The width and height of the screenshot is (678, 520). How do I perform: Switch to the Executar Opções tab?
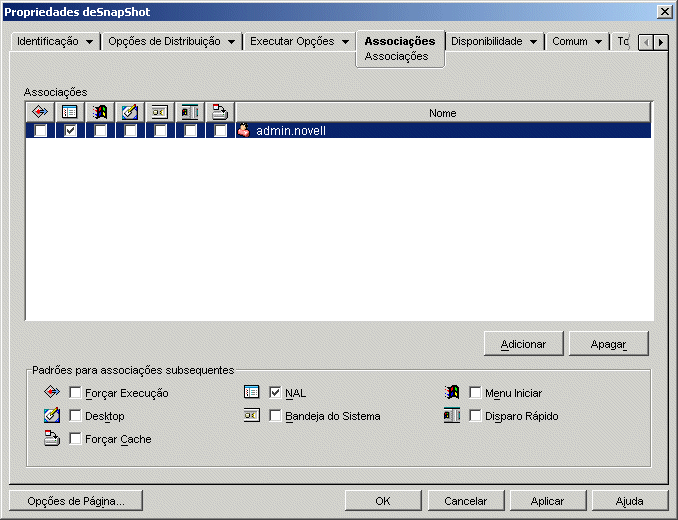click(291, 42)
